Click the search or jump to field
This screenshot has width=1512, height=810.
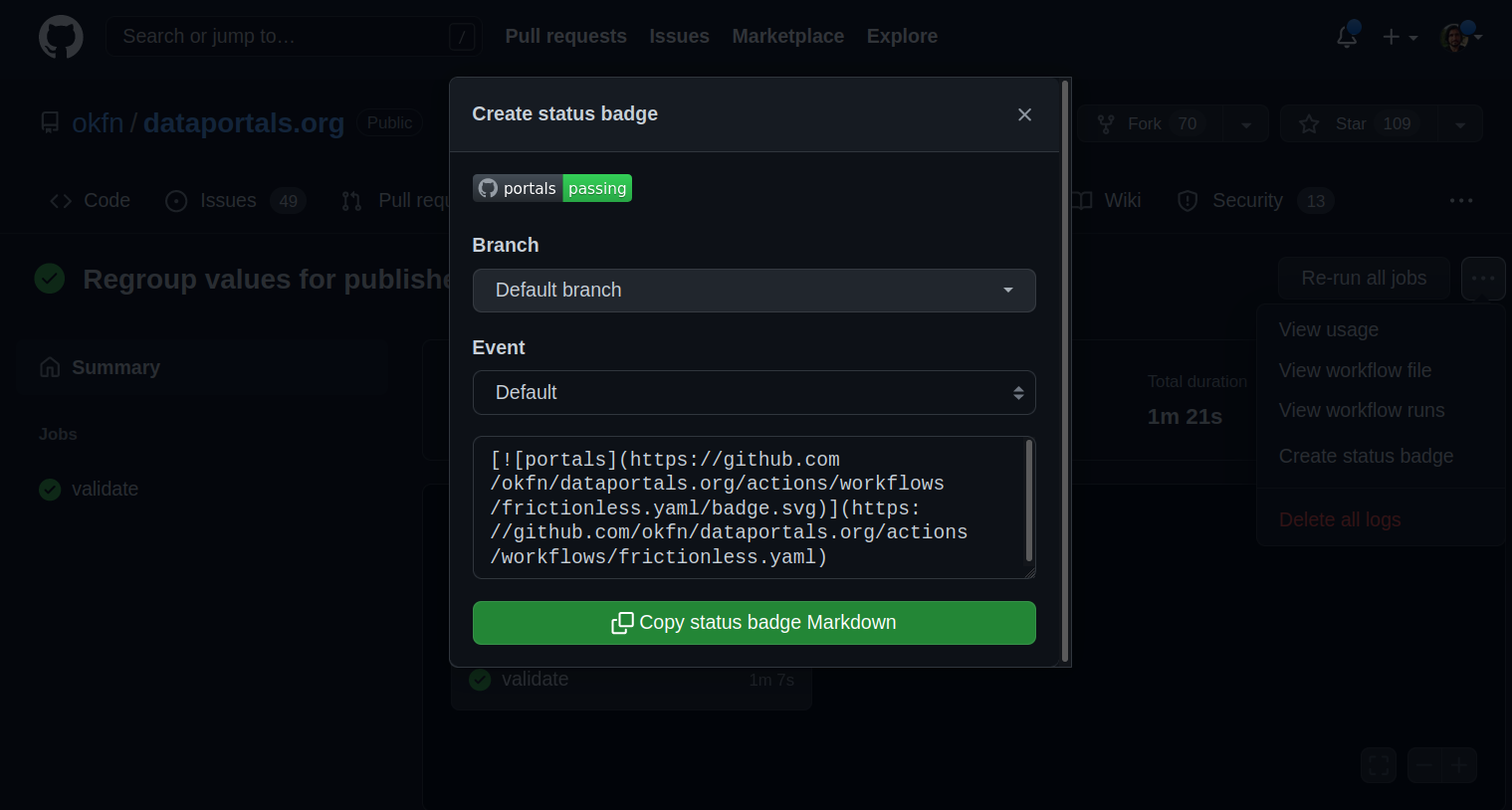coord(294,36)
